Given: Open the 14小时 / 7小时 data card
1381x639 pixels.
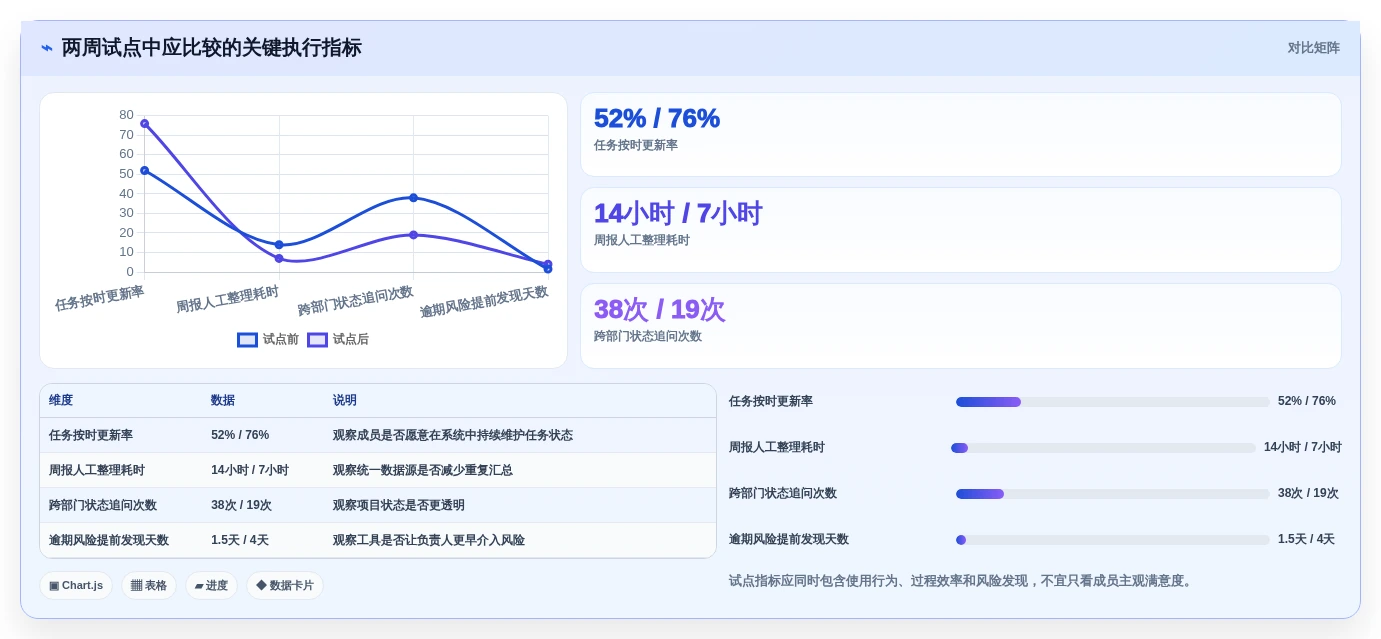Looking at the screenshot, I should click(x=961, y=230).
